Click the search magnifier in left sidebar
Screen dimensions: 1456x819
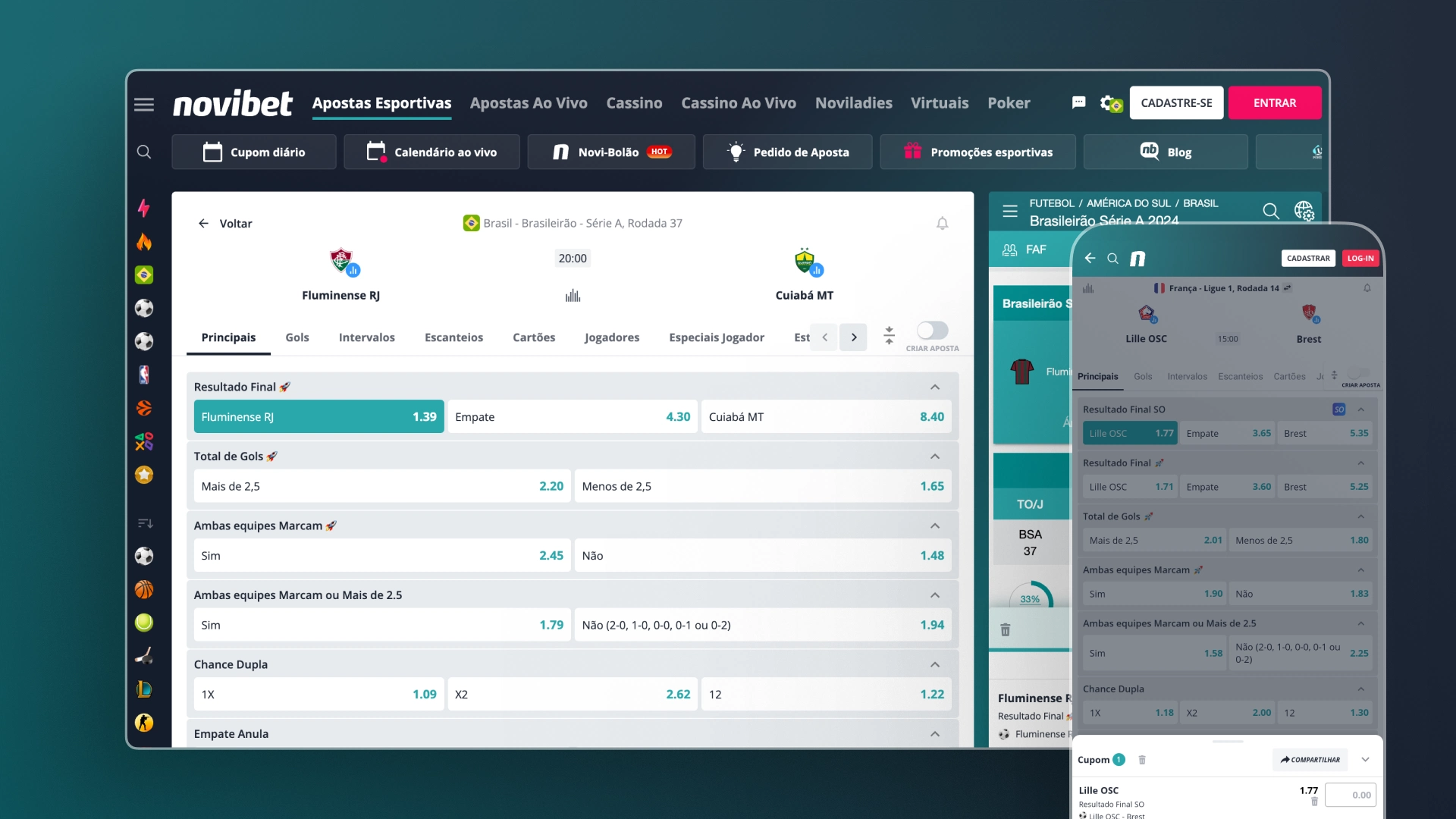pyautogui.click(x=144, y=152)
